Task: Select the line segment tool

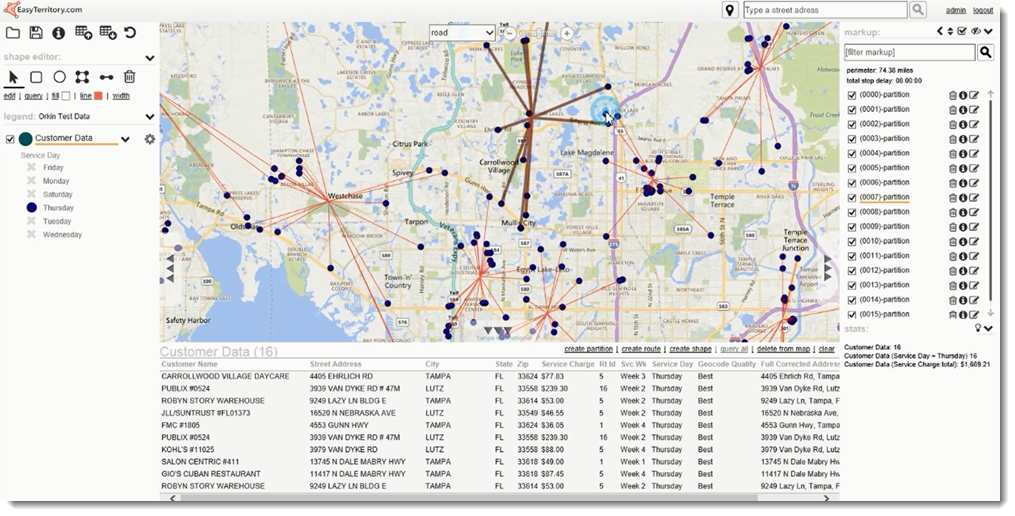Action: [x=106, y=78]
